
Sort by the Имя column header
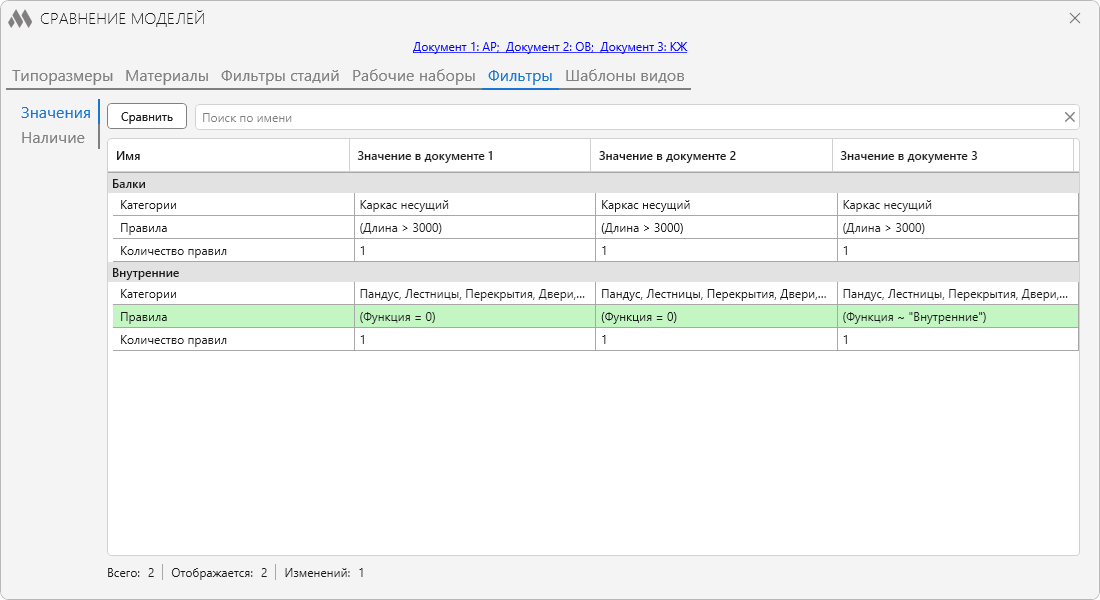click(228, 156)
